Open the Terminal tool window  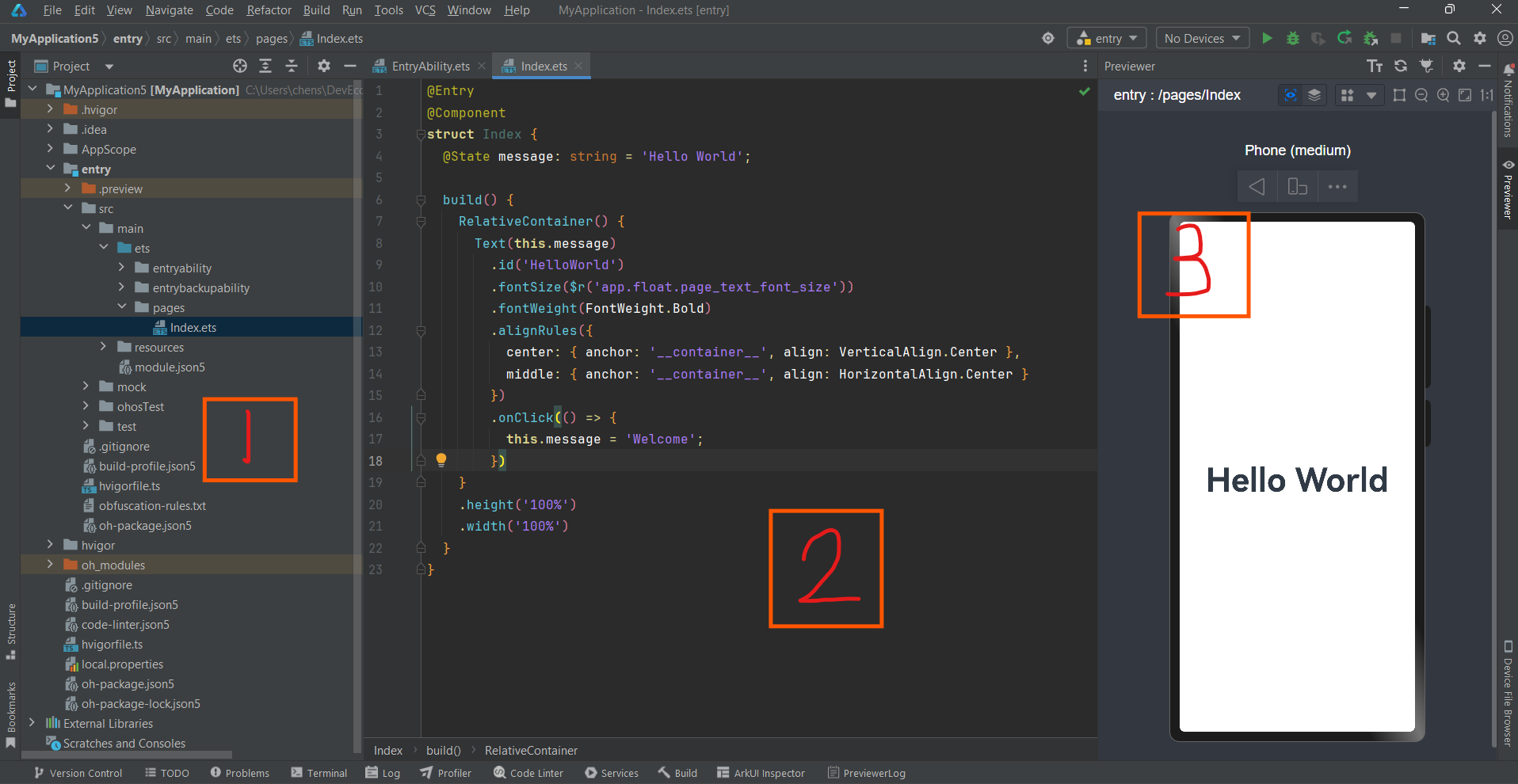(x=318, y=773)
